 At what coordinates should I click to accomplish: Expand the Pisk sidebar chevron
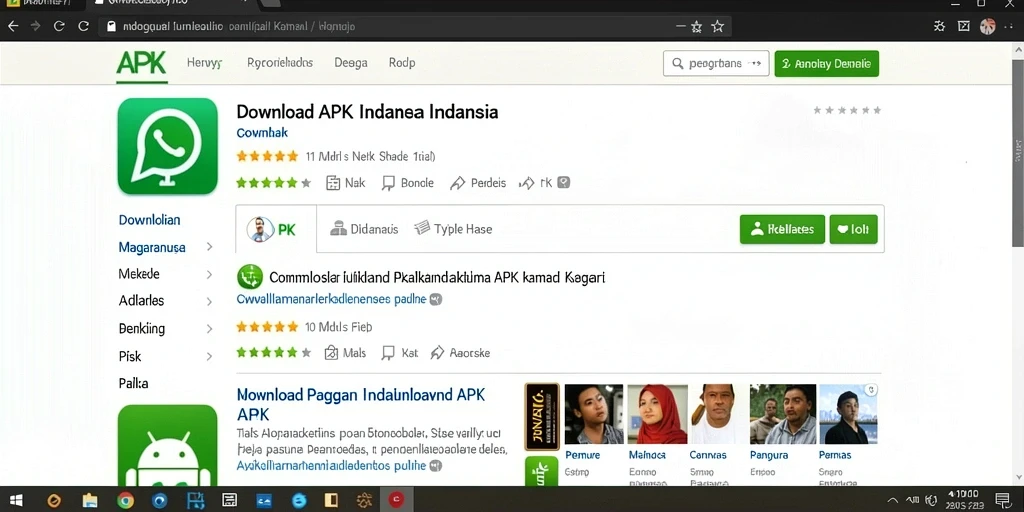point(210,357)
